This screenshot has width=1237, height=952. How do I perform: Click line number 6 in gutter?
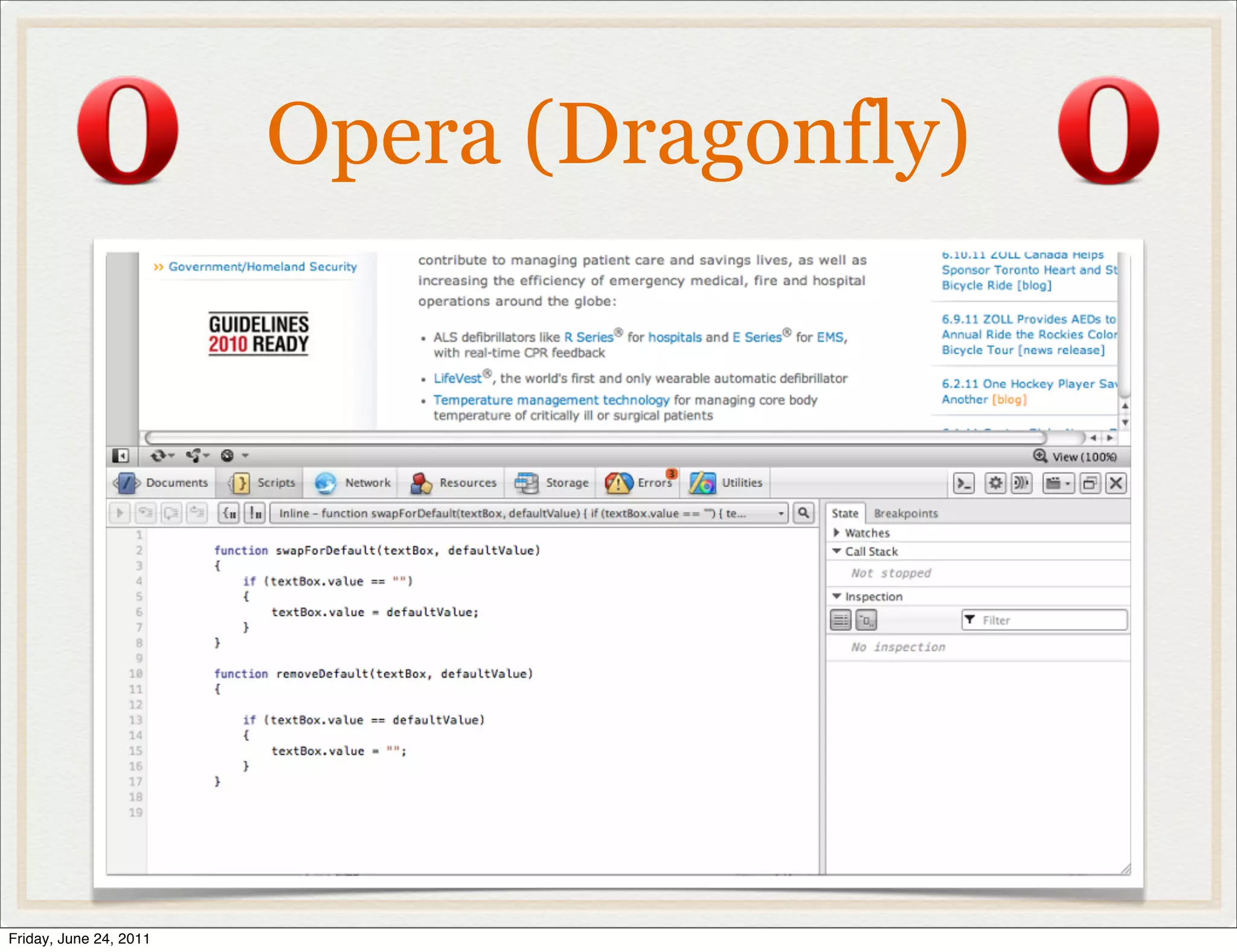point(138,612)
